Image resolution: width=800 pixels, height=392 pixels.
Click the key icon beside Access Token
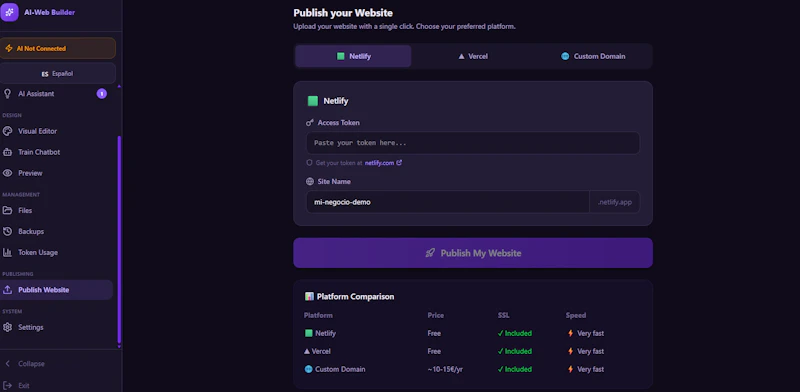(310, 123)
